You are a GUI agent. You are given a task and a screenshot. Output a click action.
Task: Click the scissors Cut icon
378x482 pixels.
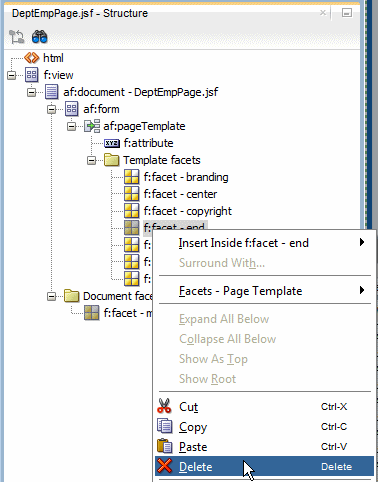click(x=164, y=406)
